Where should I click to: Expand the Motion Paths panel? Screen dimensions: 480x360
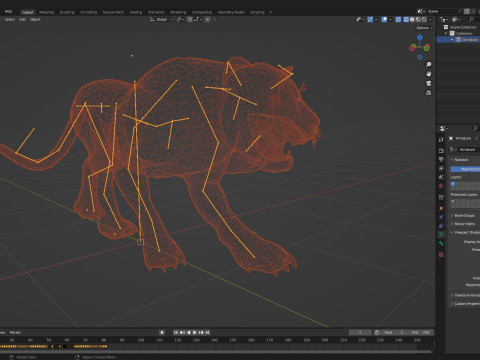click(x=465, y=224)
